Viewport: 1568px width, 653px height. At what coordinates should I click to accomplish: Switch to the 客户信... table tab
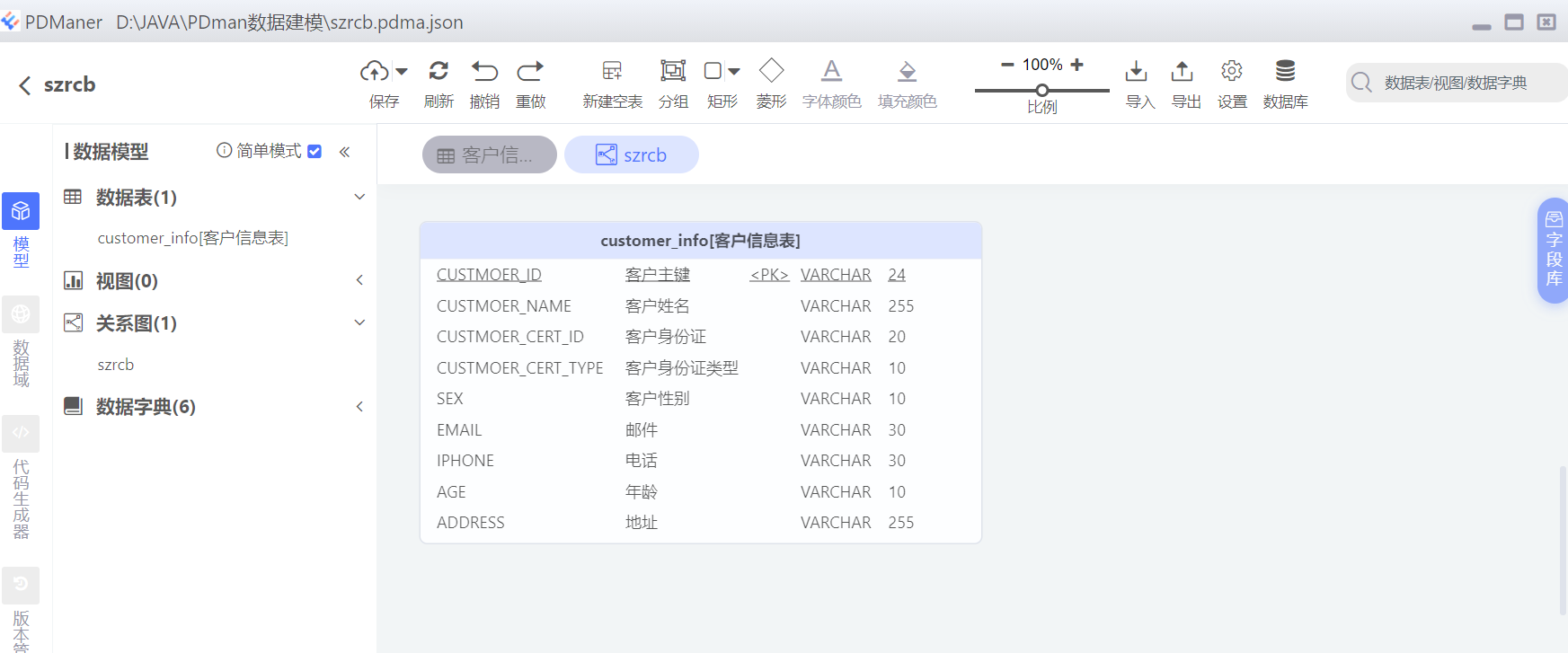pos(490,154)
